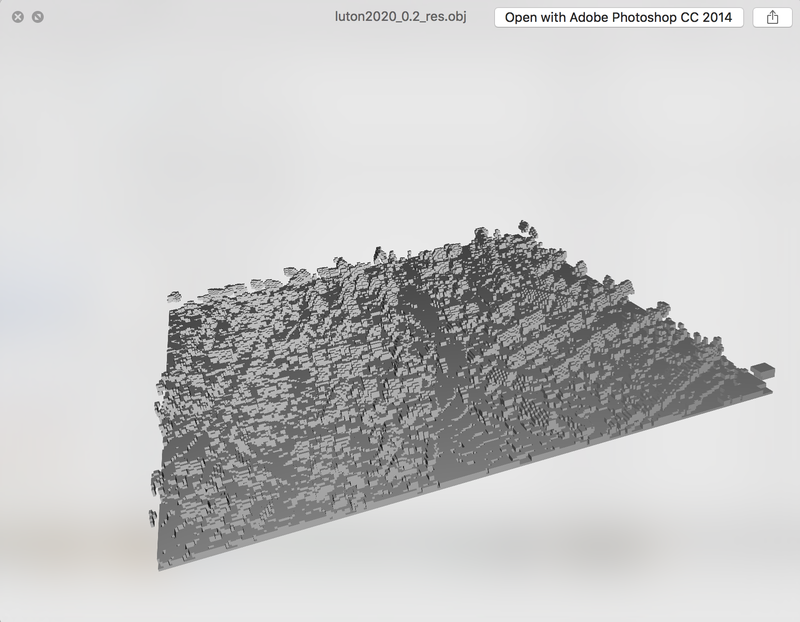Viewport: 800px width, 622px height.
Task: Click the gray circle-slash button beside close
Action: pos(37,17)
